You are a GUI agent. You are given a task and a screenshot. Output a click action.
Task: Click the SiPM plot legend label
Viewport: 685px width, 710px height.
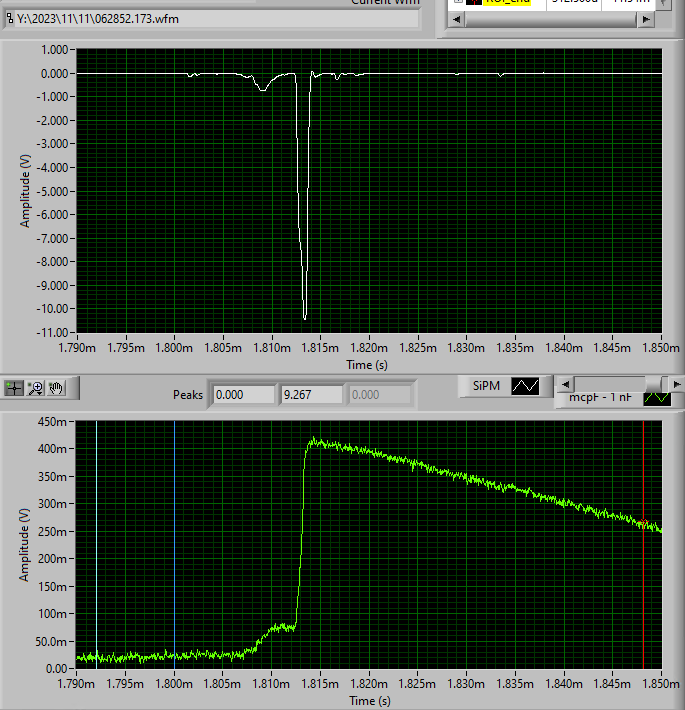(x=486, y=386)
